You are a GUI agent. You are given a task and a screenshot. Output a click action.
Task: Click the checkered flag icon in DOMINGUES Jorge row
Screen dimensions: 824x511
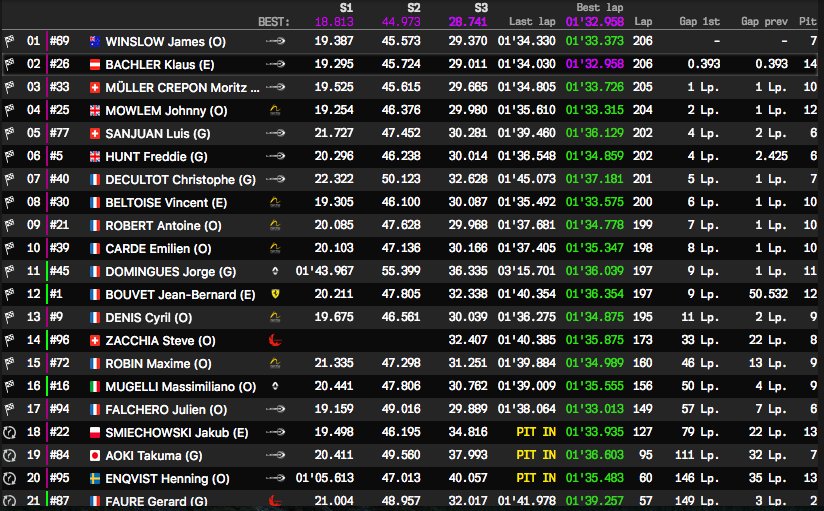[x=9, y=271]
